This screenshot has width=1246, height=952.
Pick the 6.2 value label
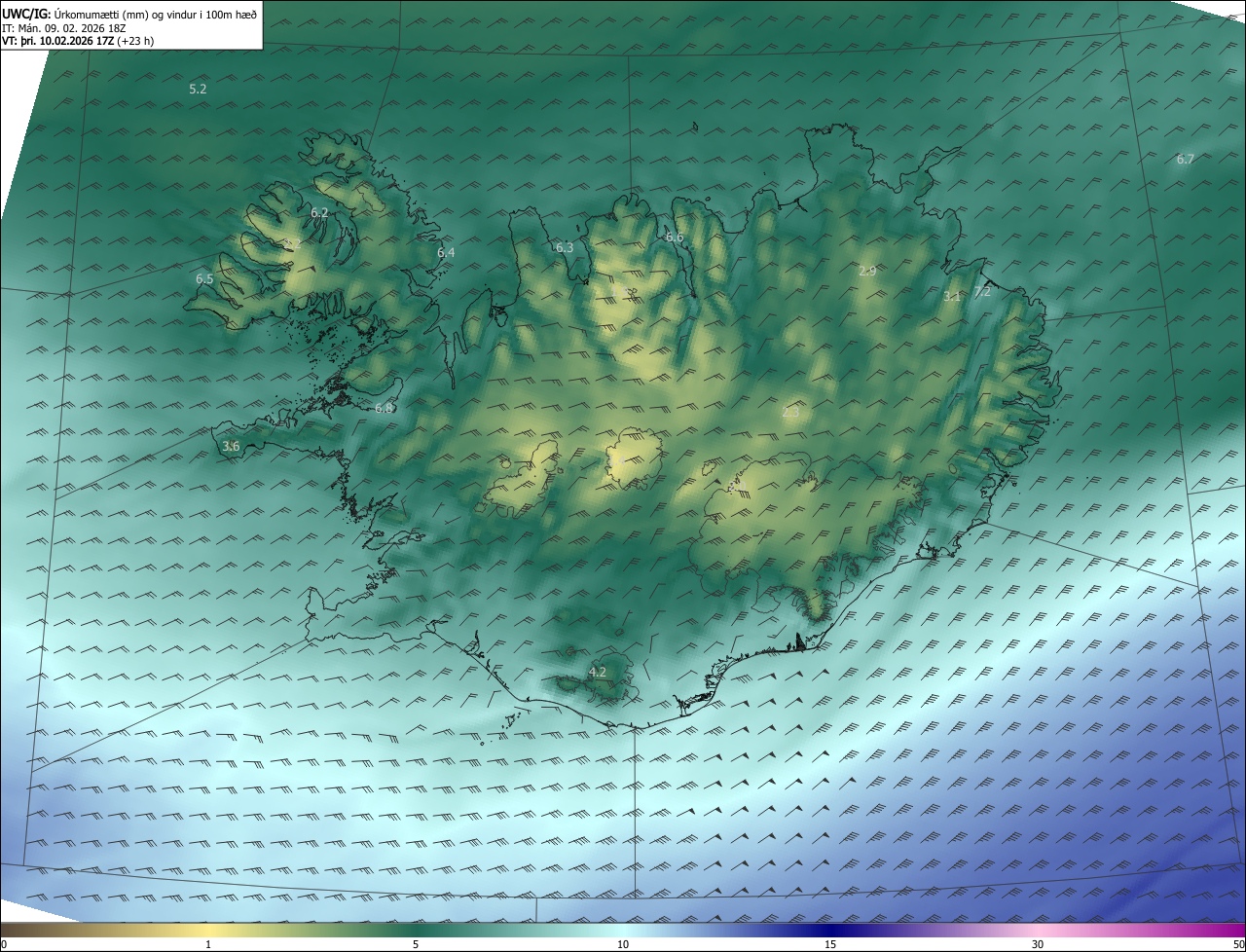pos(319,212)
